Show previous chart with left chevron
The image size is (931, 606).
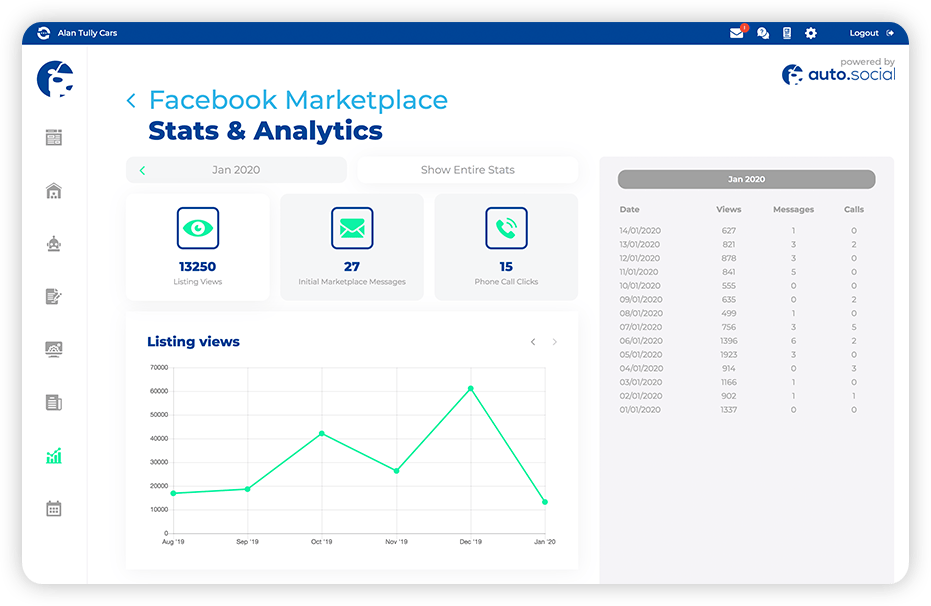pyautogui.click(x=533, y=342)
